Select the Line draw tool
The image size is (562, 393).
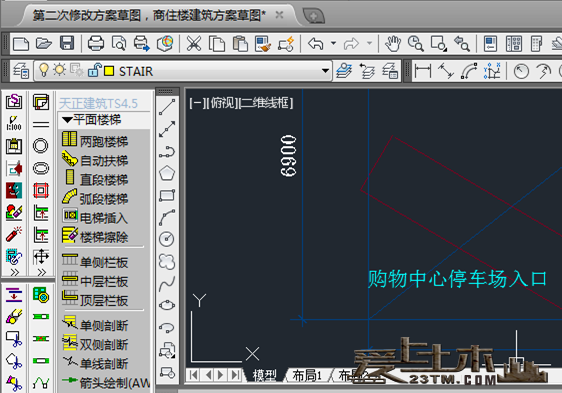point(167,107)
